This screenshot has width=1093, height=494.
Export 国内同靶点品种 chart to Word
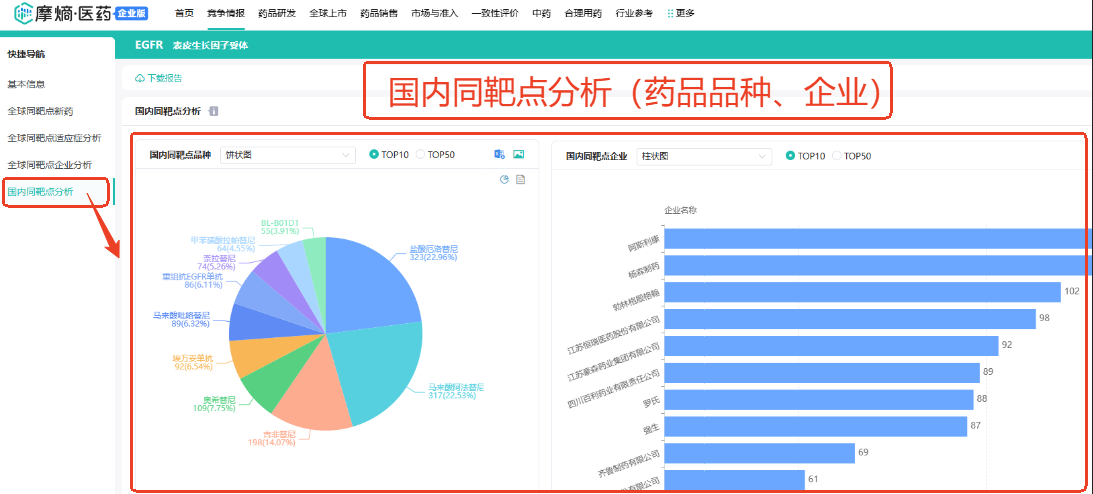click(x=500, y=155)
